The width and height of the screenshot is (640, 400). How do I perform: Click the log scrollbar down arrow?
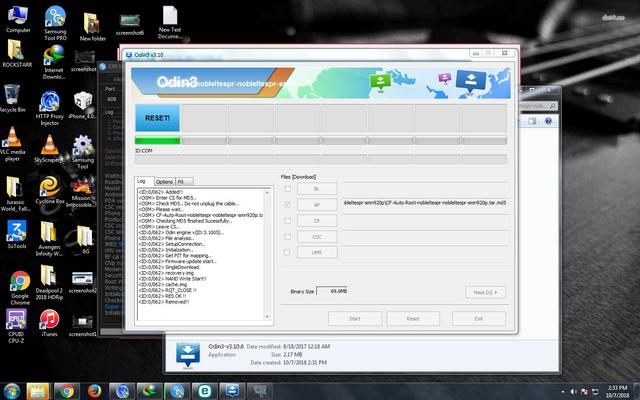[x=267, y=316]
